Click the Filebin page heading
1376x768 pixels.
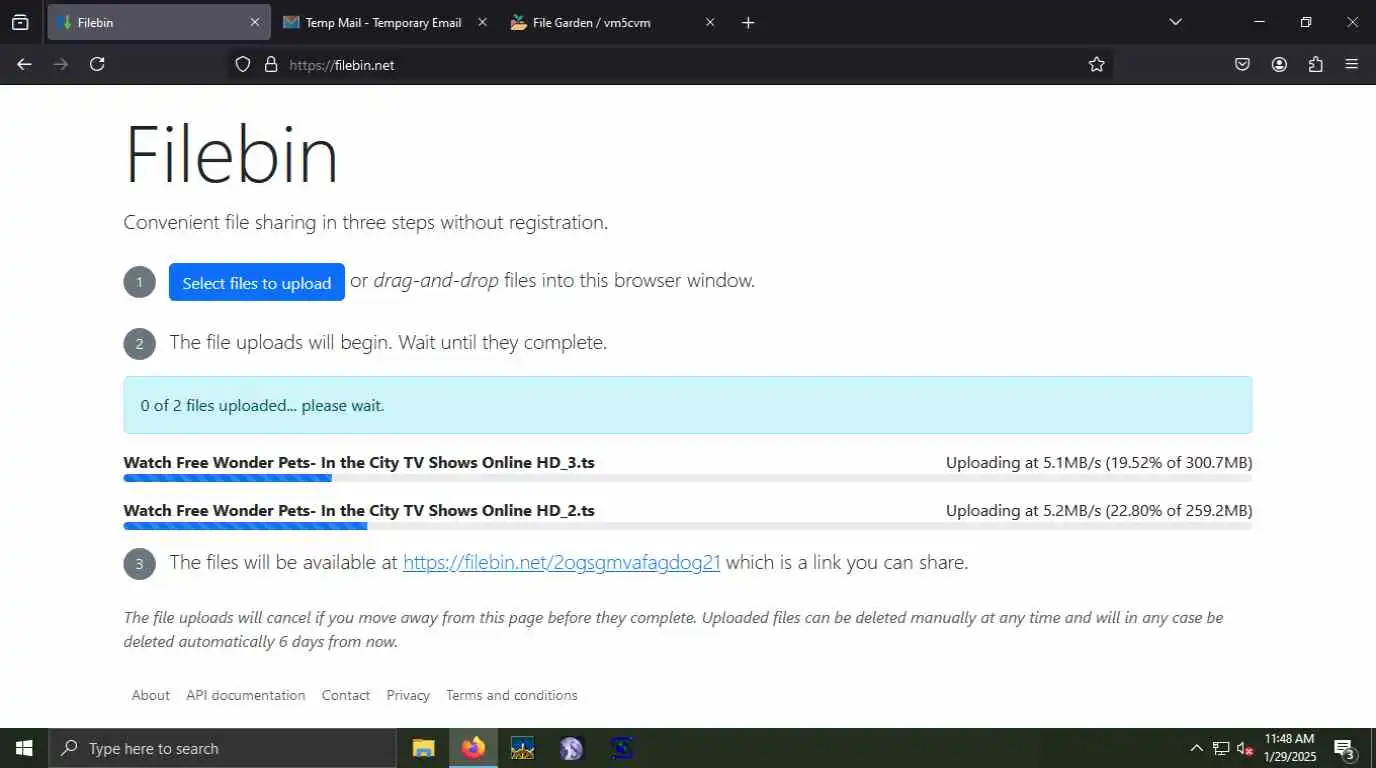pos(231,155)
